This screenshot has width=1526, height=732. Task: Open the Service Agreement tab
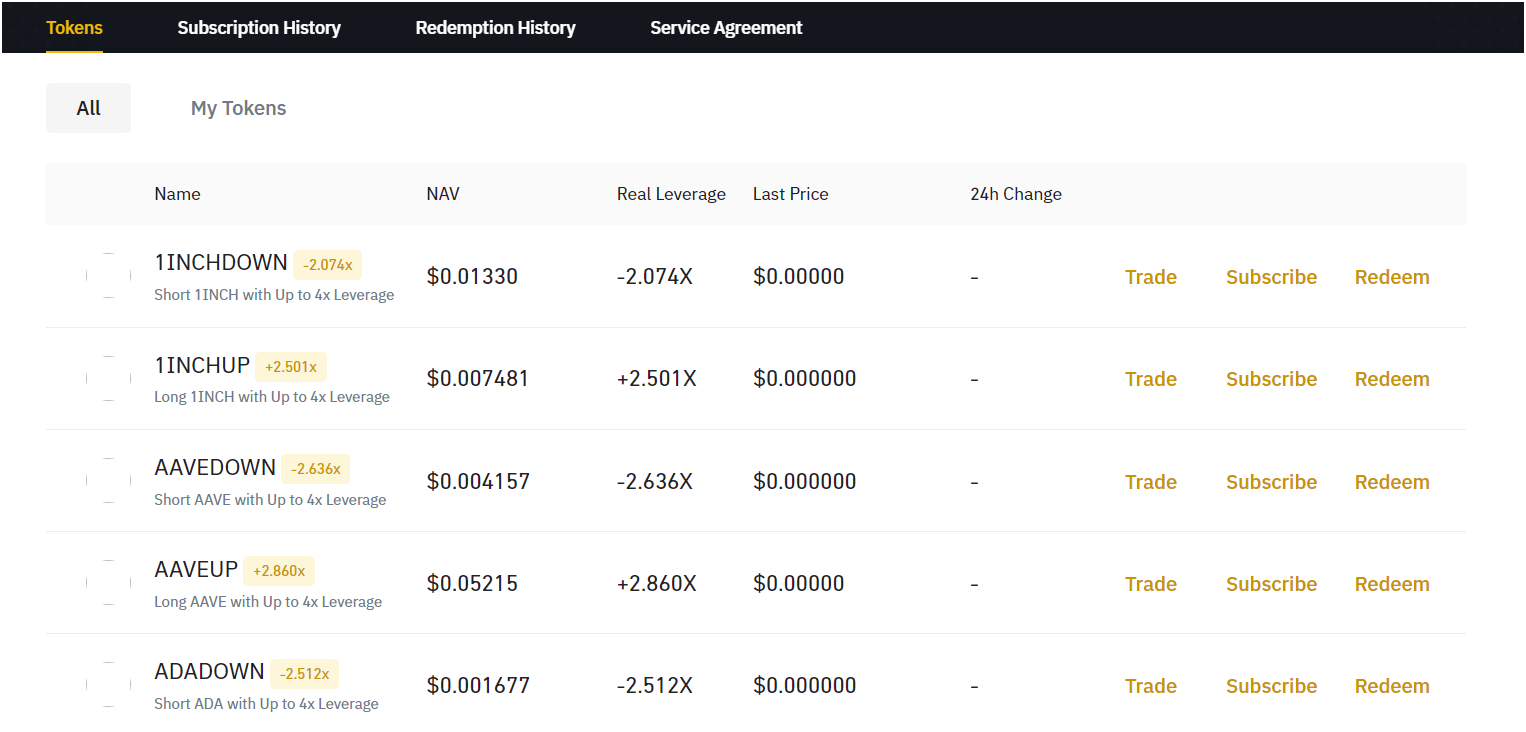pyautogui.click(x=726, y=28)
